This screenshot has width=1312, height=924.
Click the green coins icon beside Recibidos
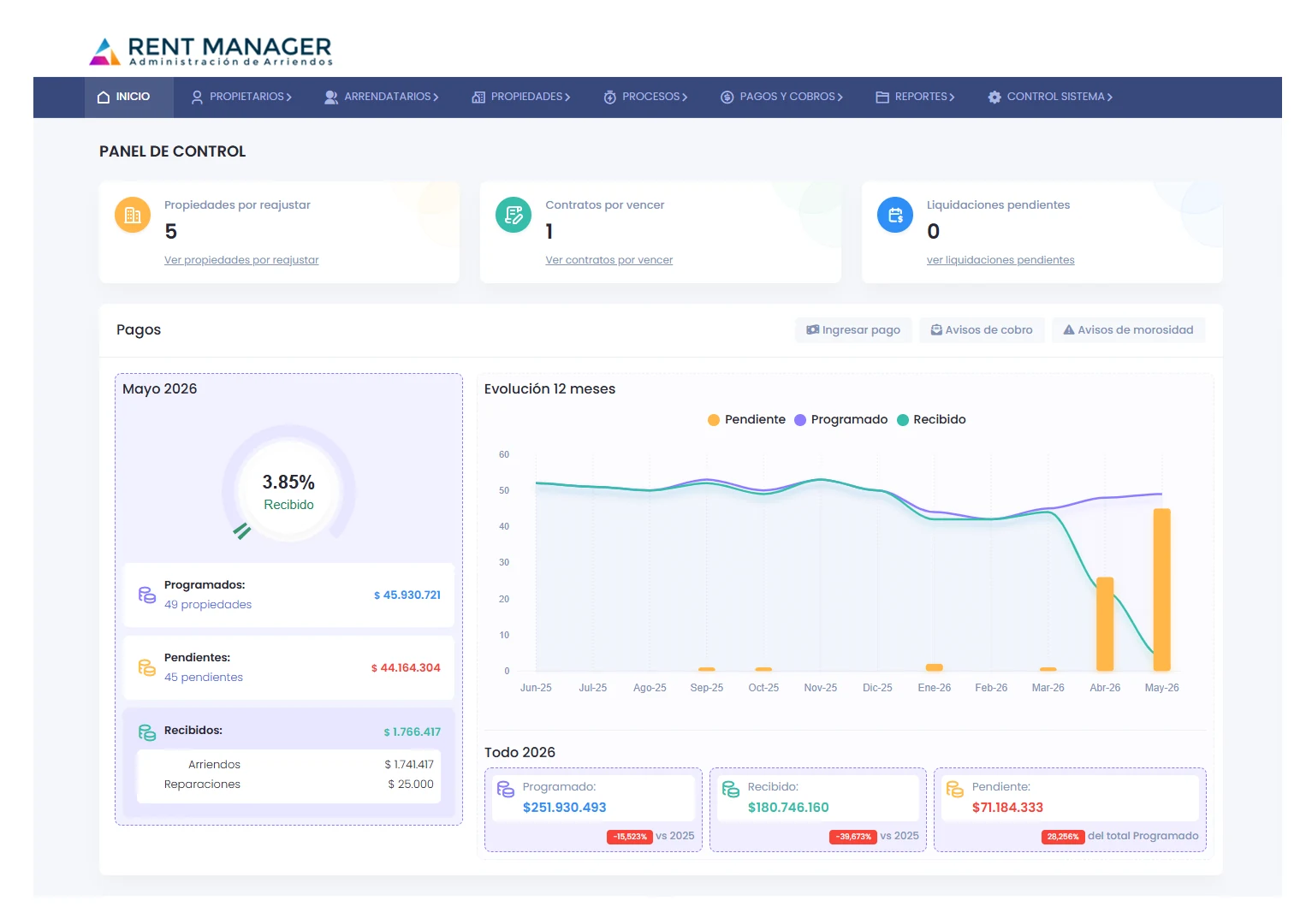pos(147,732)
